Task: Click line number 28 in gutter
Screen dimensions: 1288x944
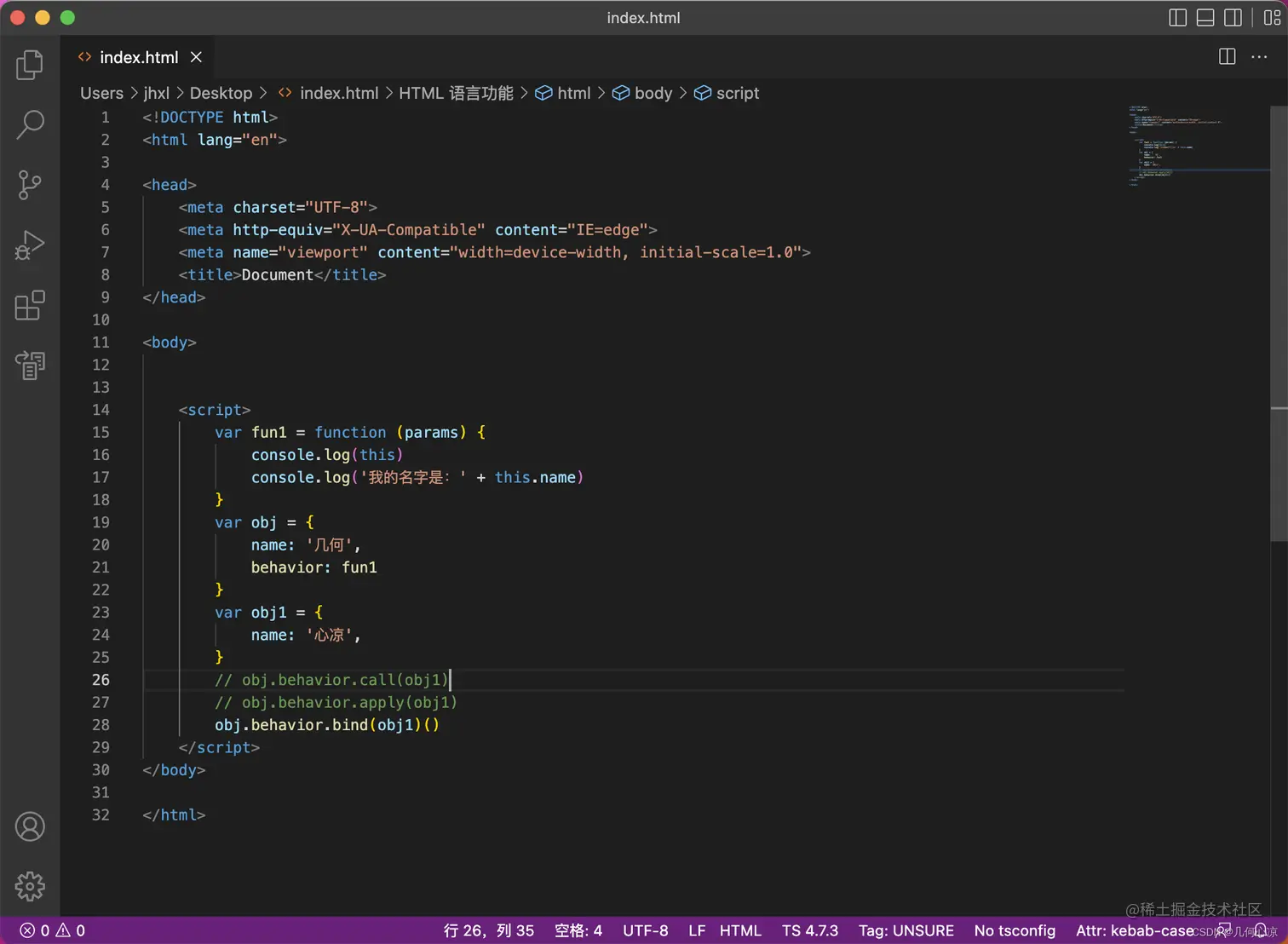Action: tap(101, 725)
